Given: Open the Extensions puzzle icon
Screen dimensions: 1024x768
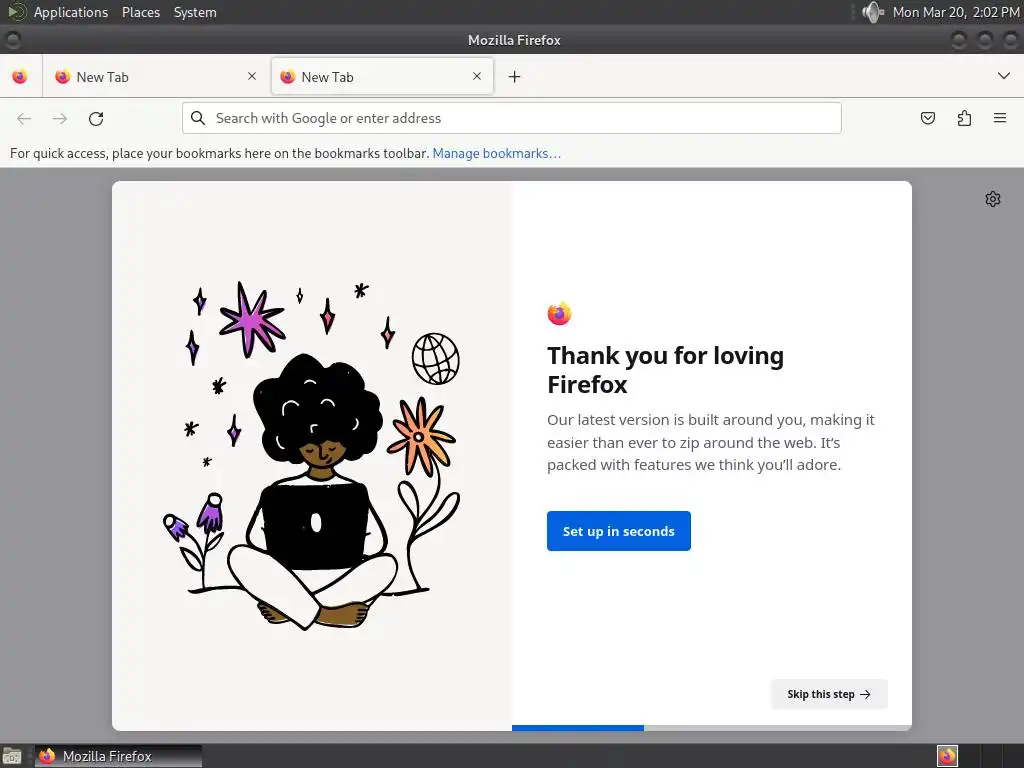Looking at the screenshot, I should point(964,118).
